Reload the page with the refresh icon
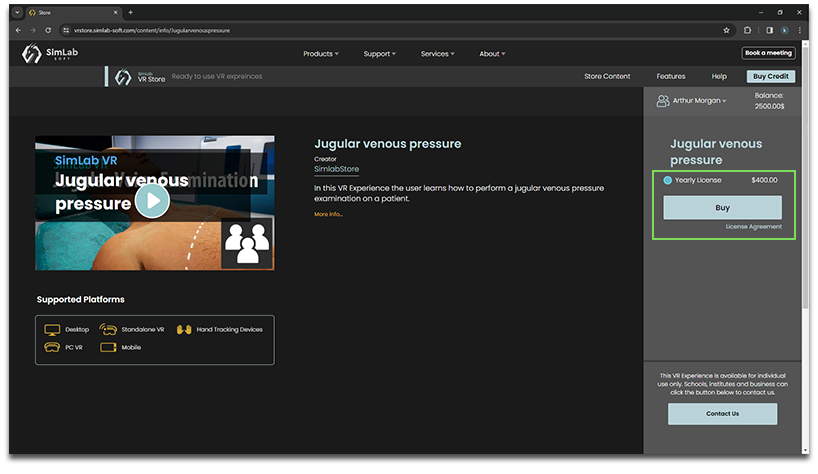The width and height of the screenshot is (818, 474). click(48, 30)
